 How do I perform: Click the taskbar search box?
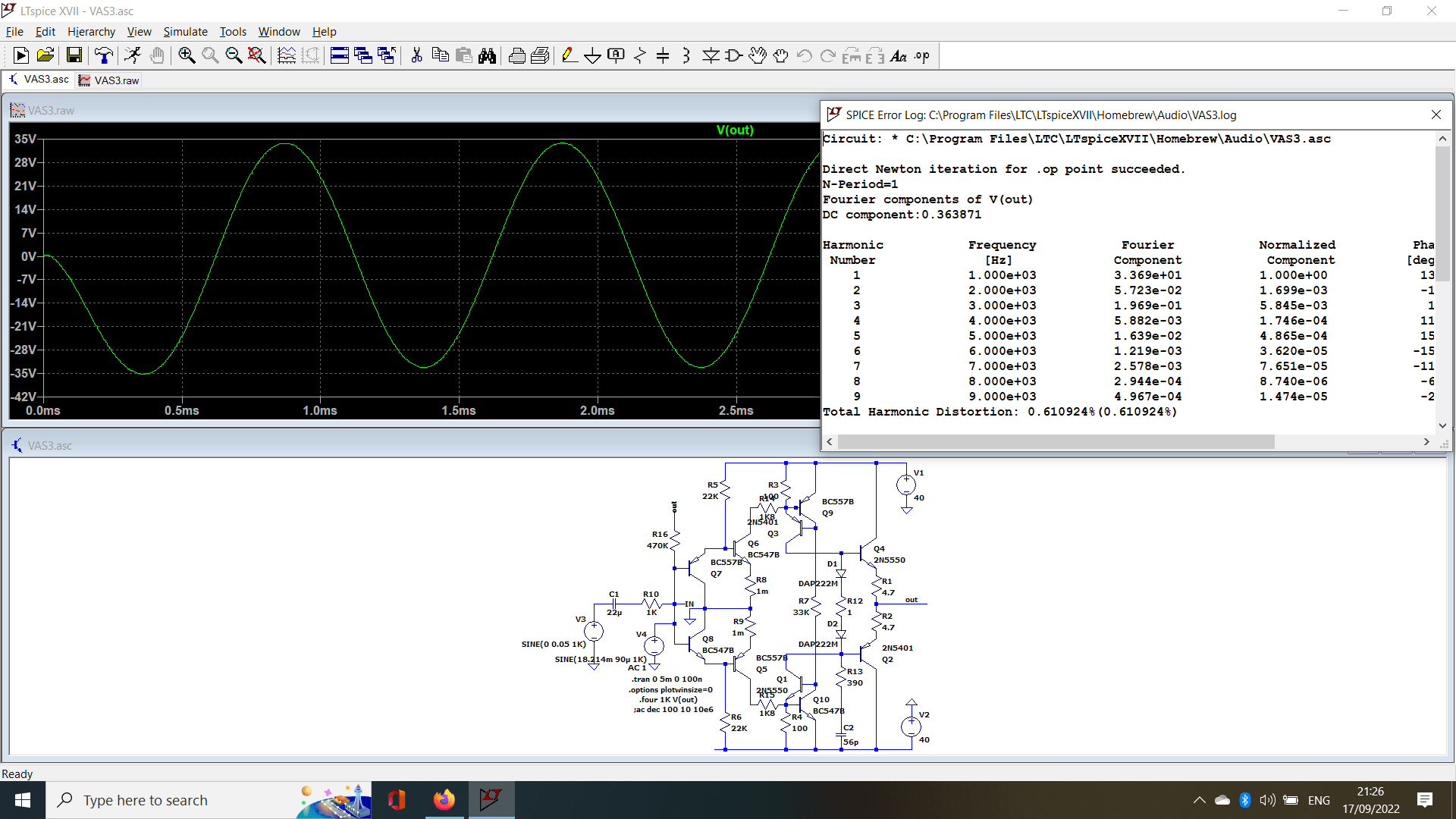pyautogui.click(x=209, y=800)
